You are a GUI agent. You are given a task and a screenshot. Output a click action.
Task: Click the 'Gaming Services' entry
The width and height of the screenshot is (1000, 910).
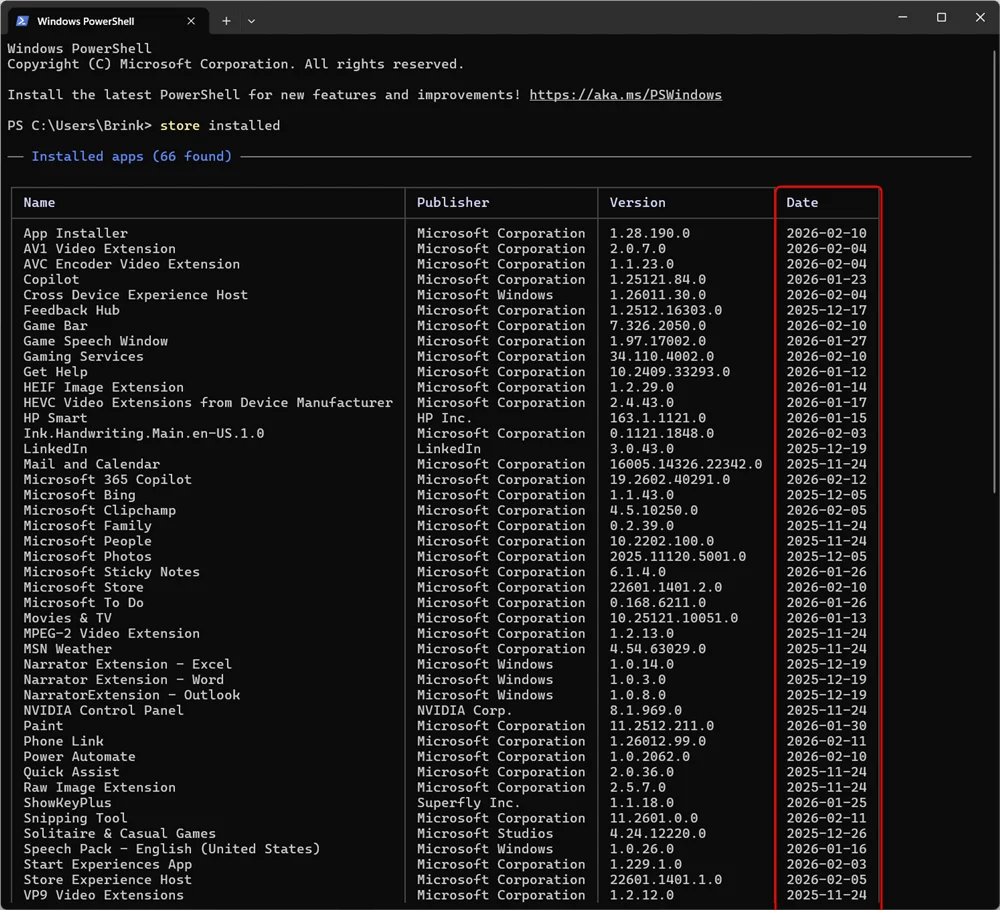[84, 356]
